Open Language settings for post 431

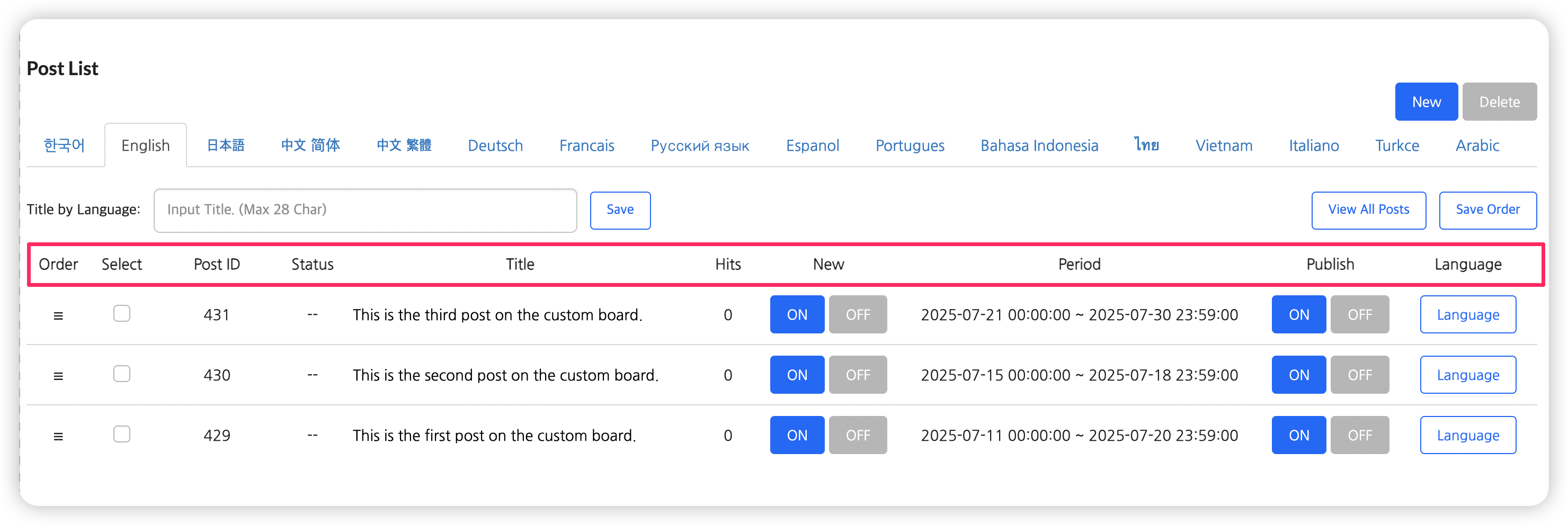[1467, 314]
